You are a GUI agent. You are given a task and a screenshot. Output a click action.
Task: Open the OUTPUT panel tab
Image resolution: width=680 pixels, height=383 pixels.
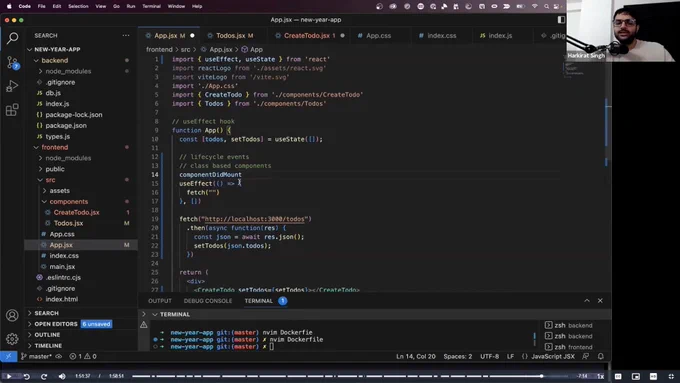[160, 301]
